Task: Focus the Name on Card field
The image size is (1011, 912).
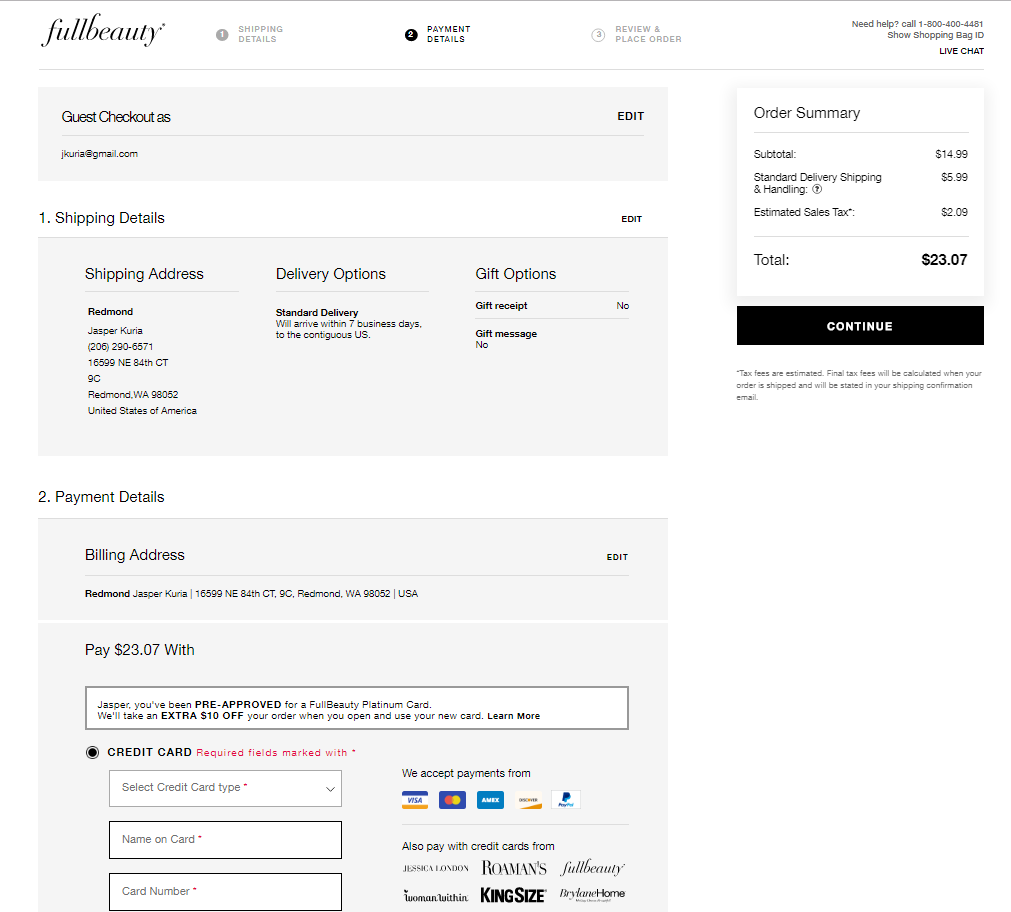Action: click(225, 840)
